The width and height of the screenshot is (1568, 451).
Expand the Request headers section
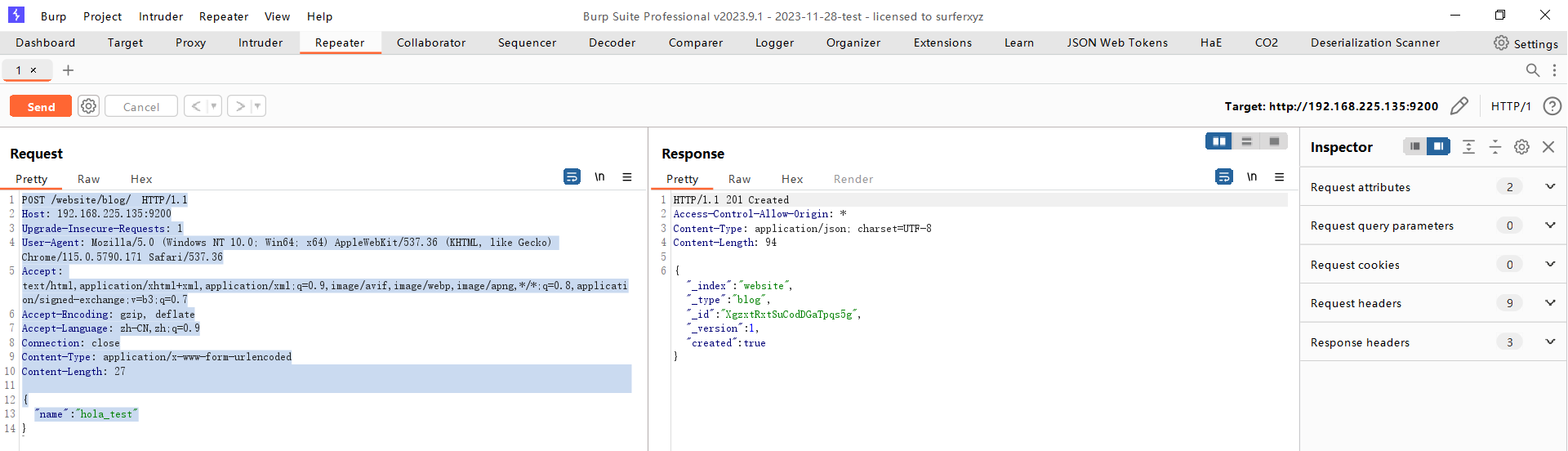[x=1549, y=303]
